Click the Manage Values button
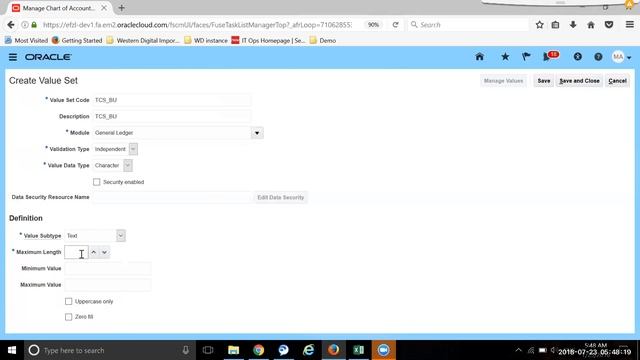The height and width of the screenshot is (360, 640). 503,81
